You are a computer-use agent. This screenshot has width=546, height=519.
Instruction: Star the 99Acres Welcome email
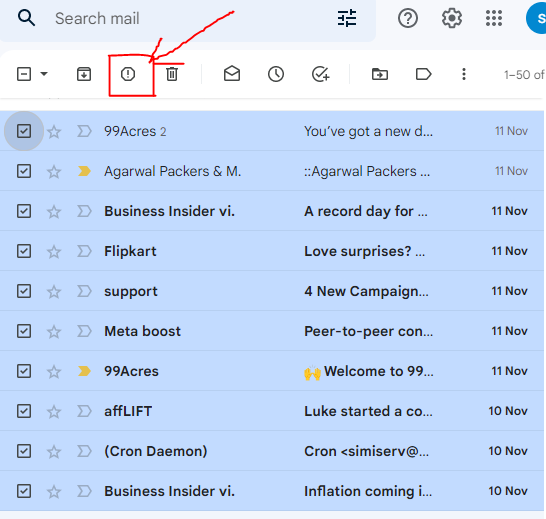pos(54,372)
